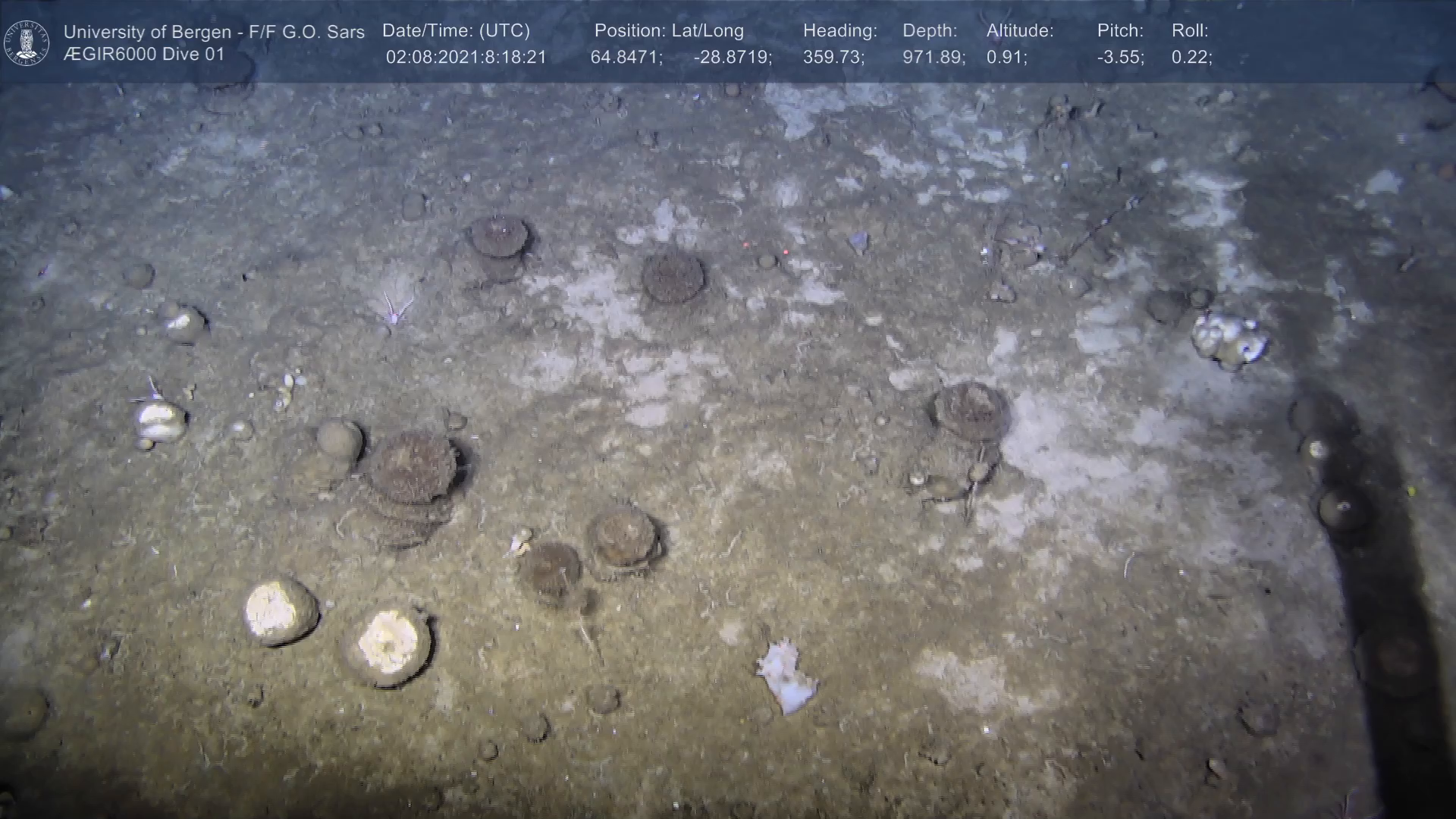This screenshot has width=1456, height=819.
Task: Select the pitch value -3.55
Action: tap(1120, 58)
